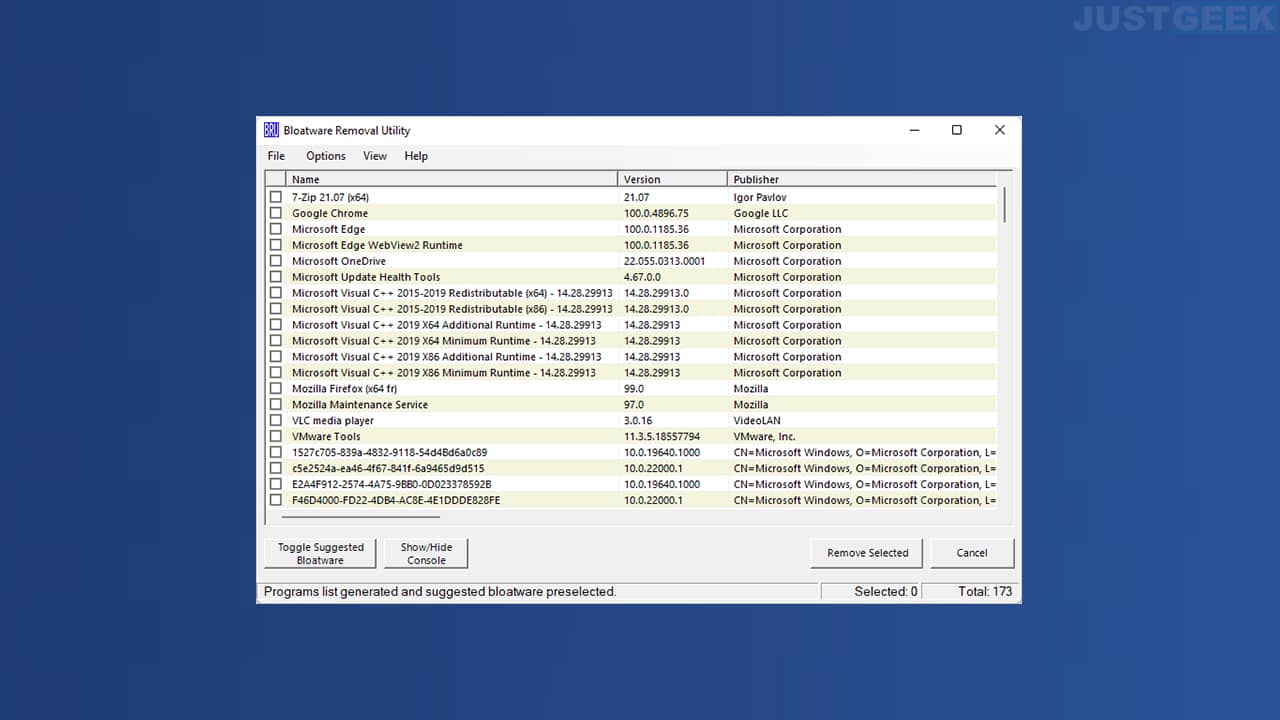Select the Mozilla Firefox (x64 fr) name

(x=344, y=389)
